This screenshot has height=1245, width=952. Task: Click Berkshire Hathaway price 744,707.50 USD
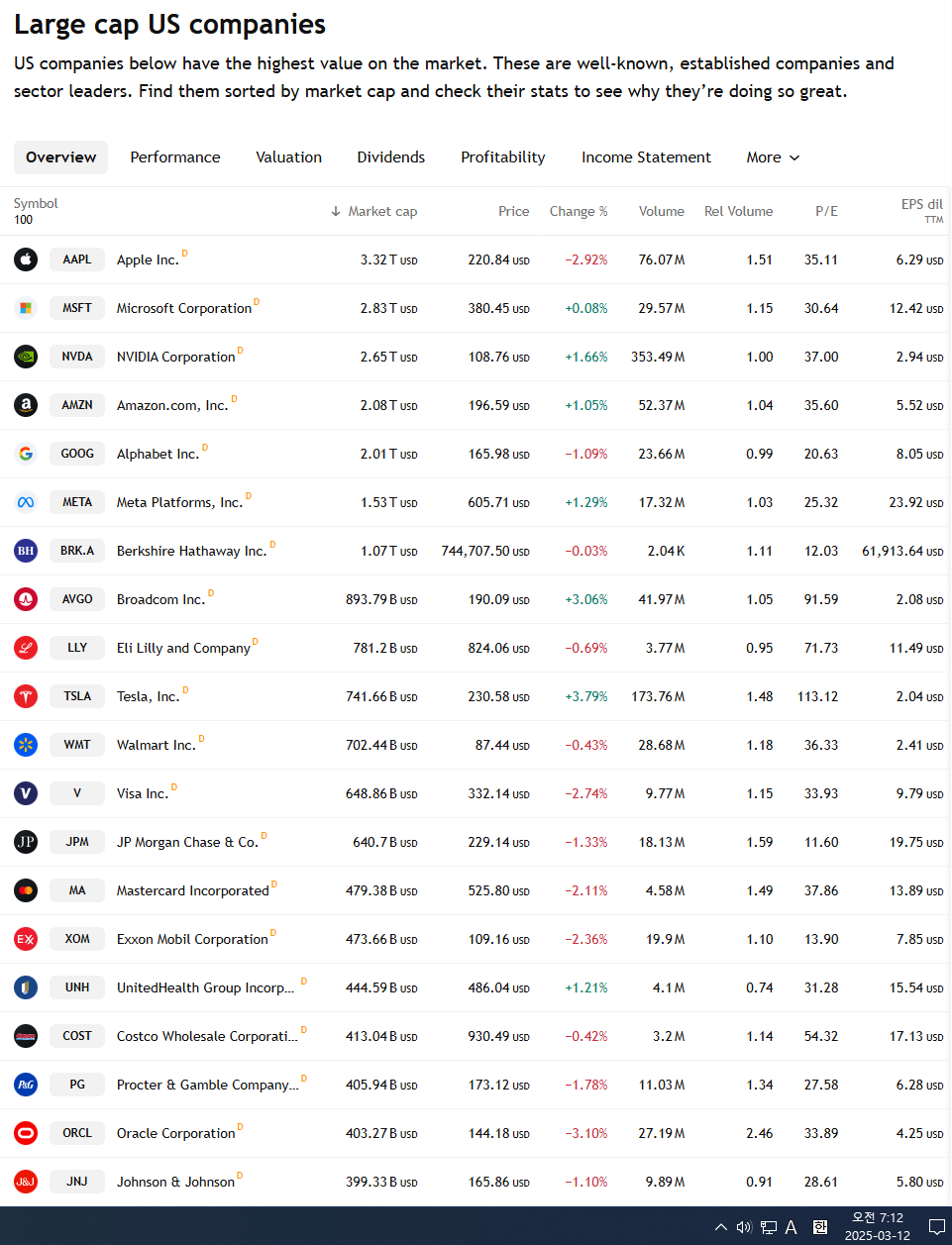click(485, 551)
